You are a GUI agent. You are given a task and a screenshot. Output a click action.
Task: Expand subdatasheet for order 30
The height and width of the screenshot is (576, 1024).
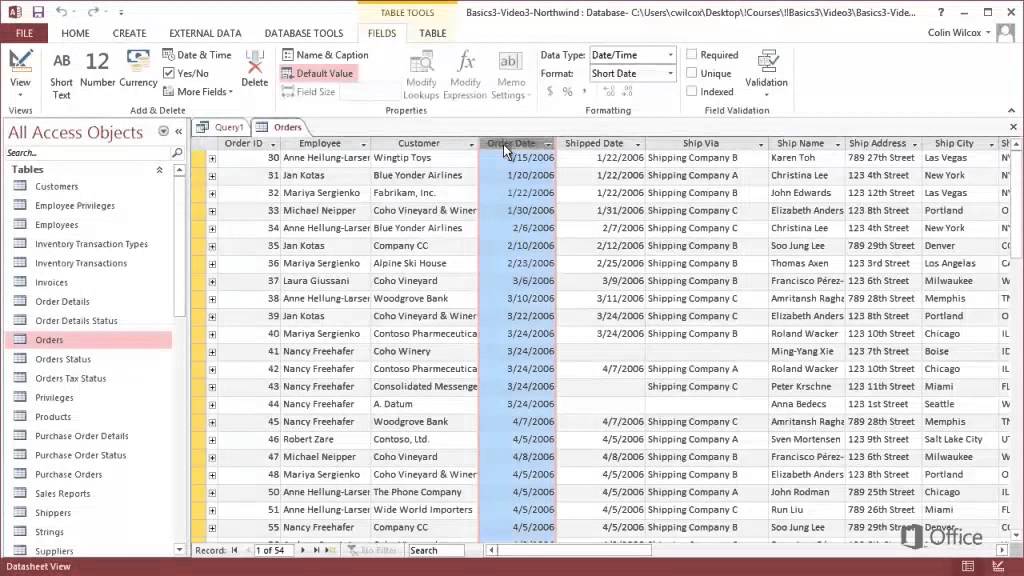tap(212, 158)
